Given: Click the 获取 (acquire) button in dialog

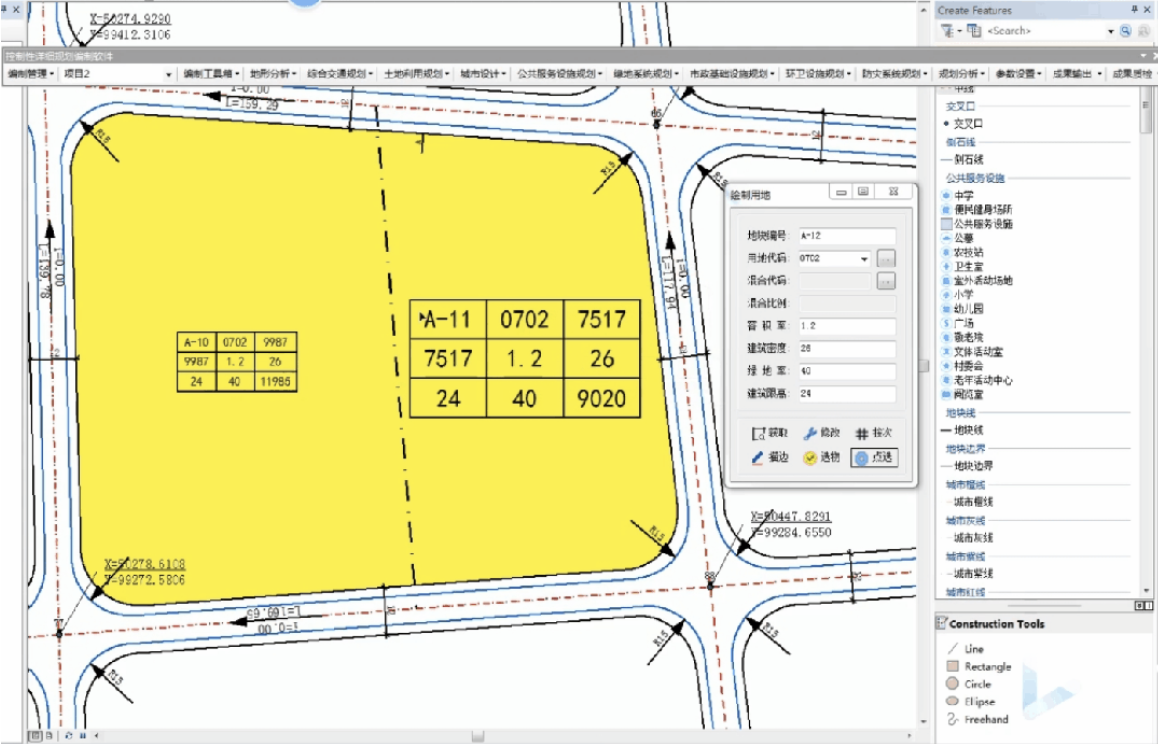Looking at the screenshot, I should pos(770,433).
